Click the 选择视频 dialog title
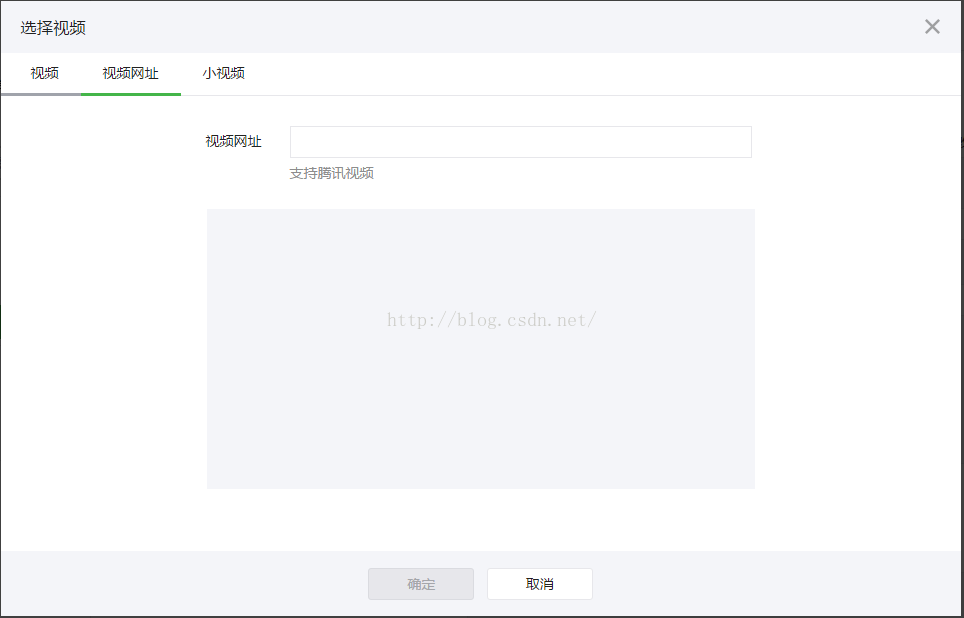This screenshot has width=964, height=618. (x=53, y=28)
